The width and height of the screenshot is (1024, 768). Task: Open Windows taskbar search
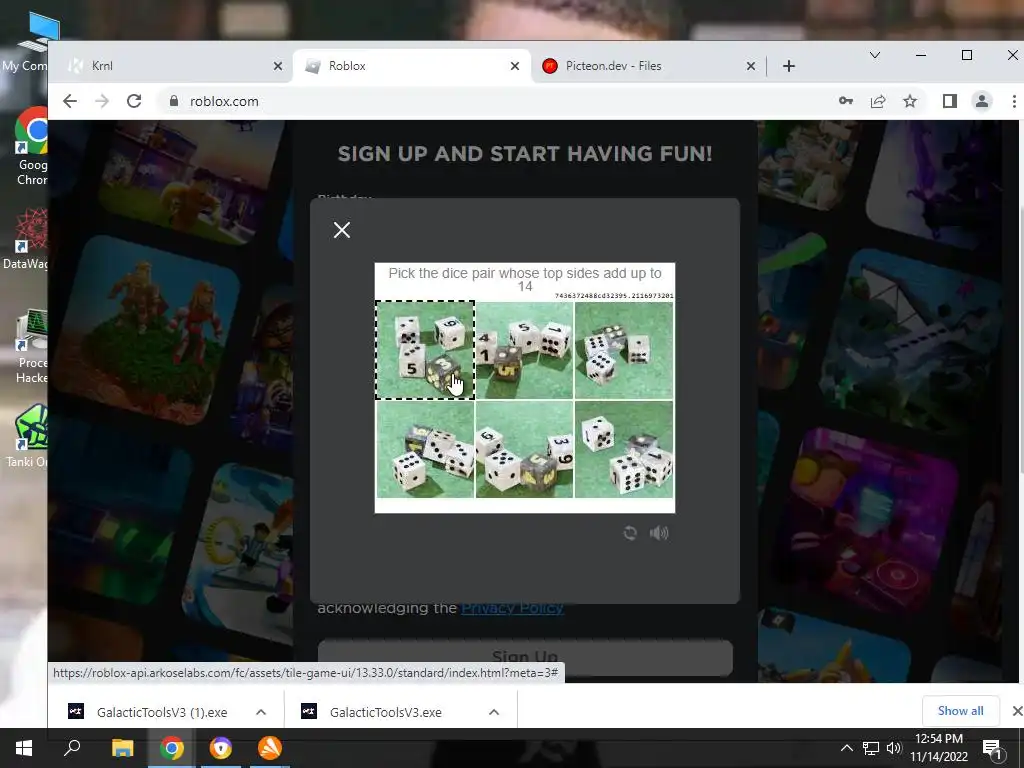pos(72,748)
